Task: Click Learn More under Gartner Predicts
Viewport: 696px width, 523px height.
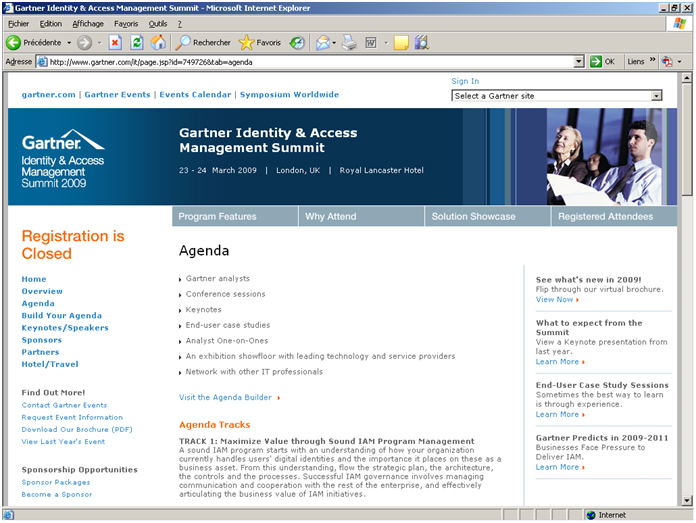Action: click(x=557, y=467)
